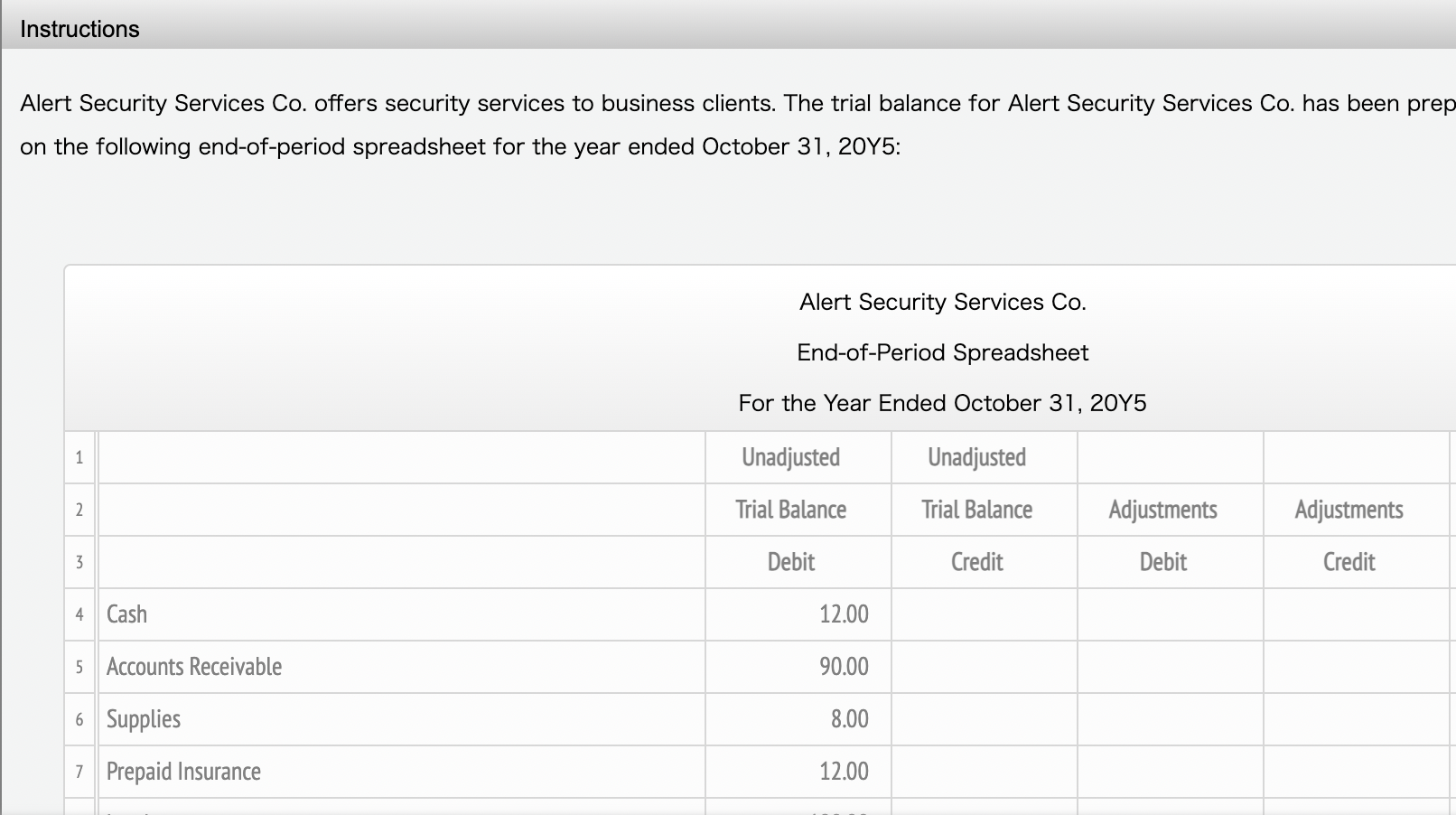Select the Cash row label
The width and height of the screenshot is (1456, 815).
126,614
